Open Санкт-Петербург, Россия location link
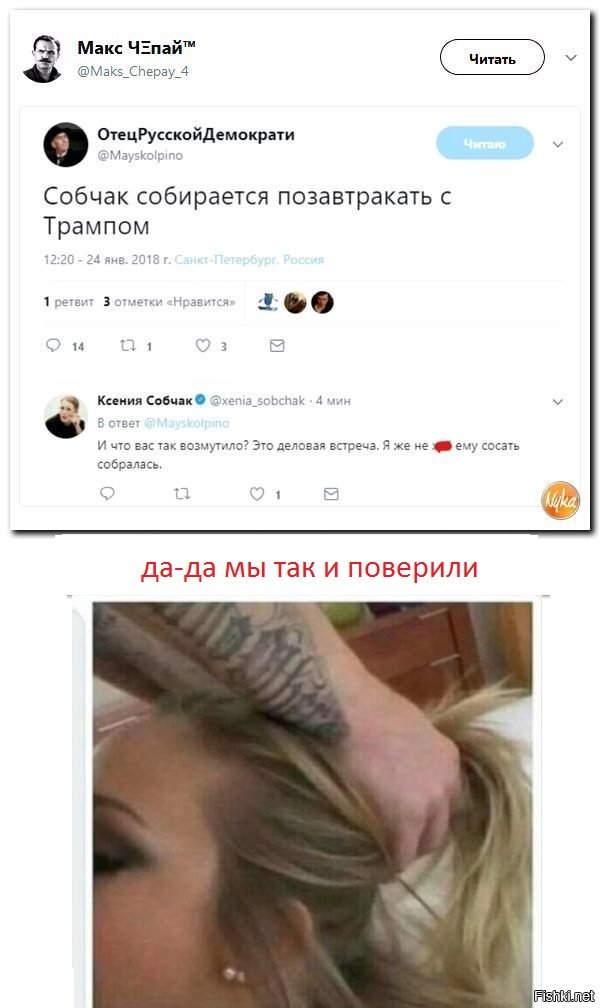Image resolution: width=600 pixels, height=1008 pixels. (x=249, y=260)
